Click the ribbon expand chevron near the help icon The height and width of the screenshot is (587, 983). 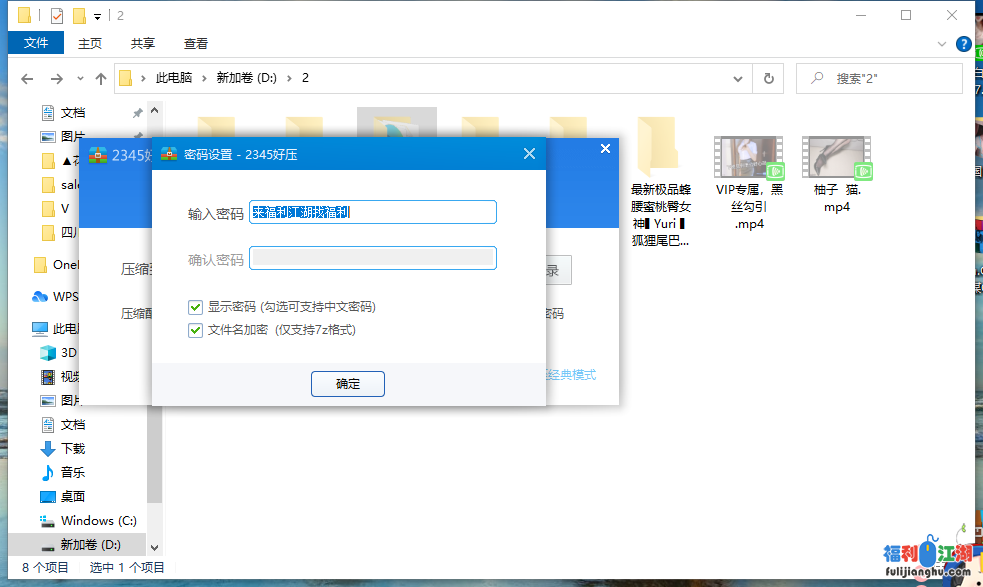tap(940, 43)
